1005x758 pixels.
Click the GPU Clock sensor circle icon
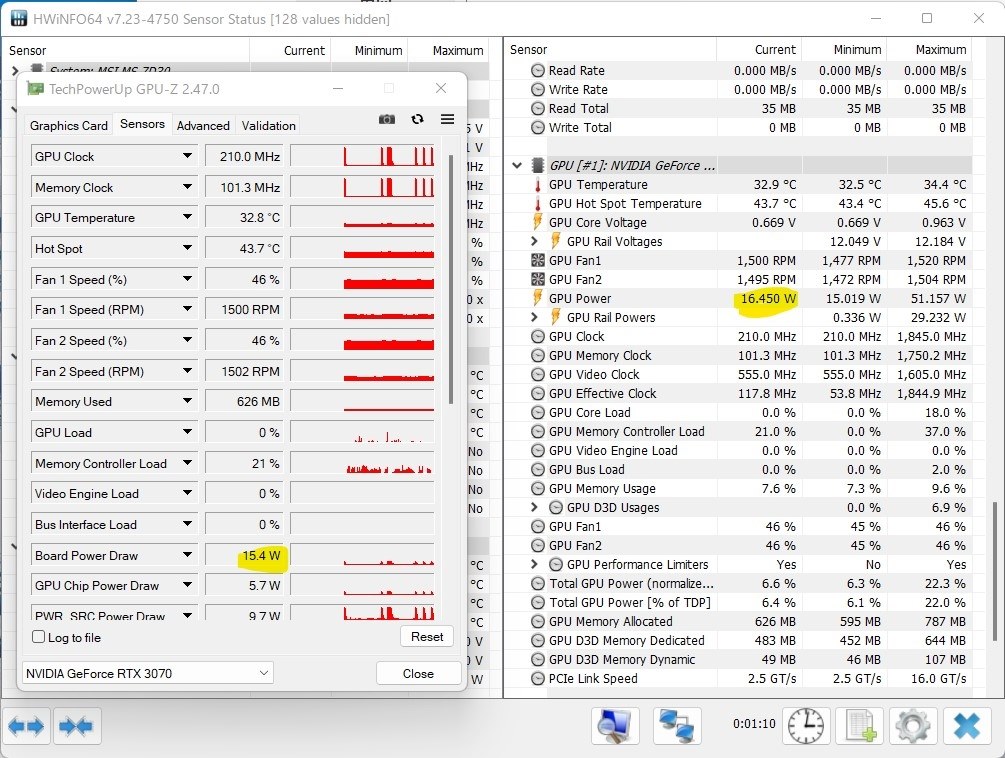538,336
